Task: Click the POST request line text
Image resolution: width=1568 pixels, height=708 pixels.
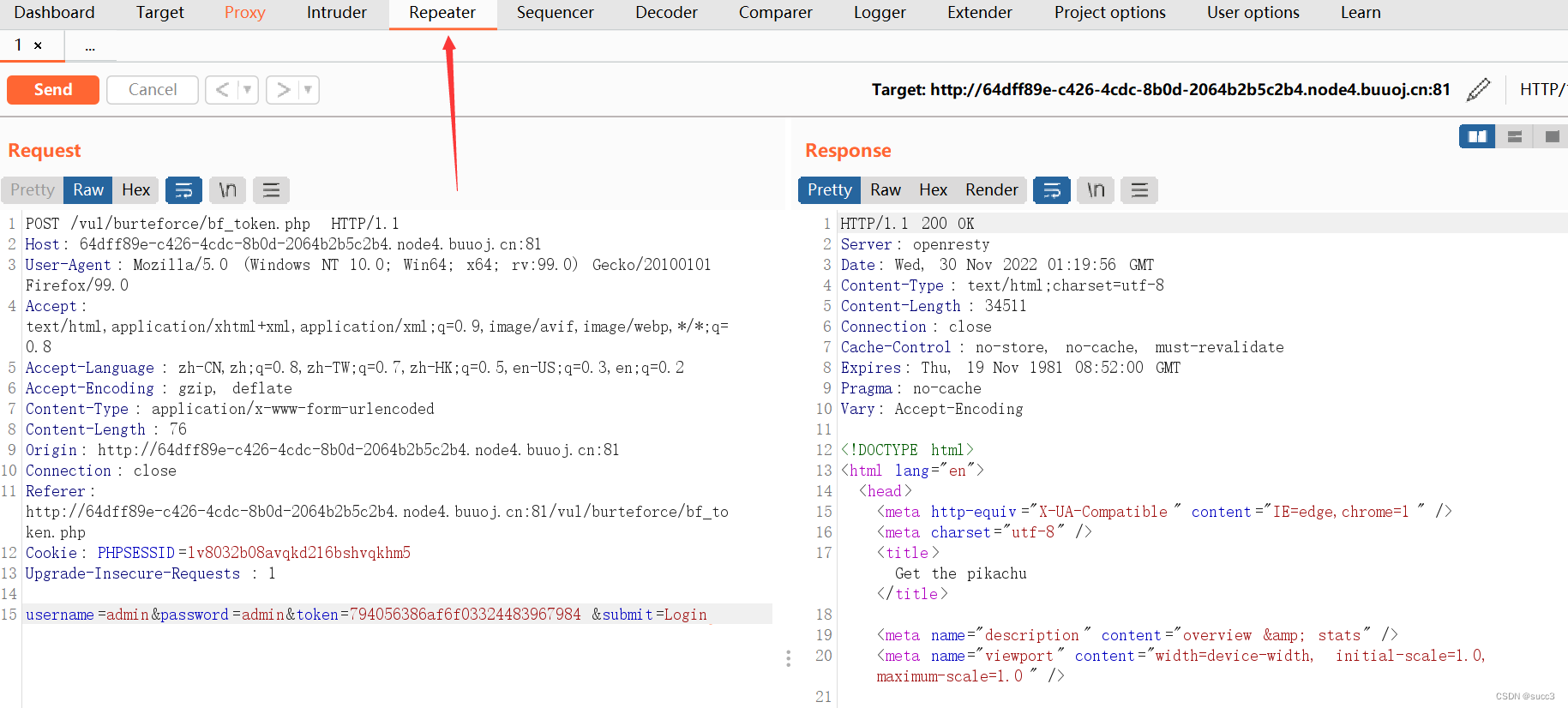Action: click(212, 224)
